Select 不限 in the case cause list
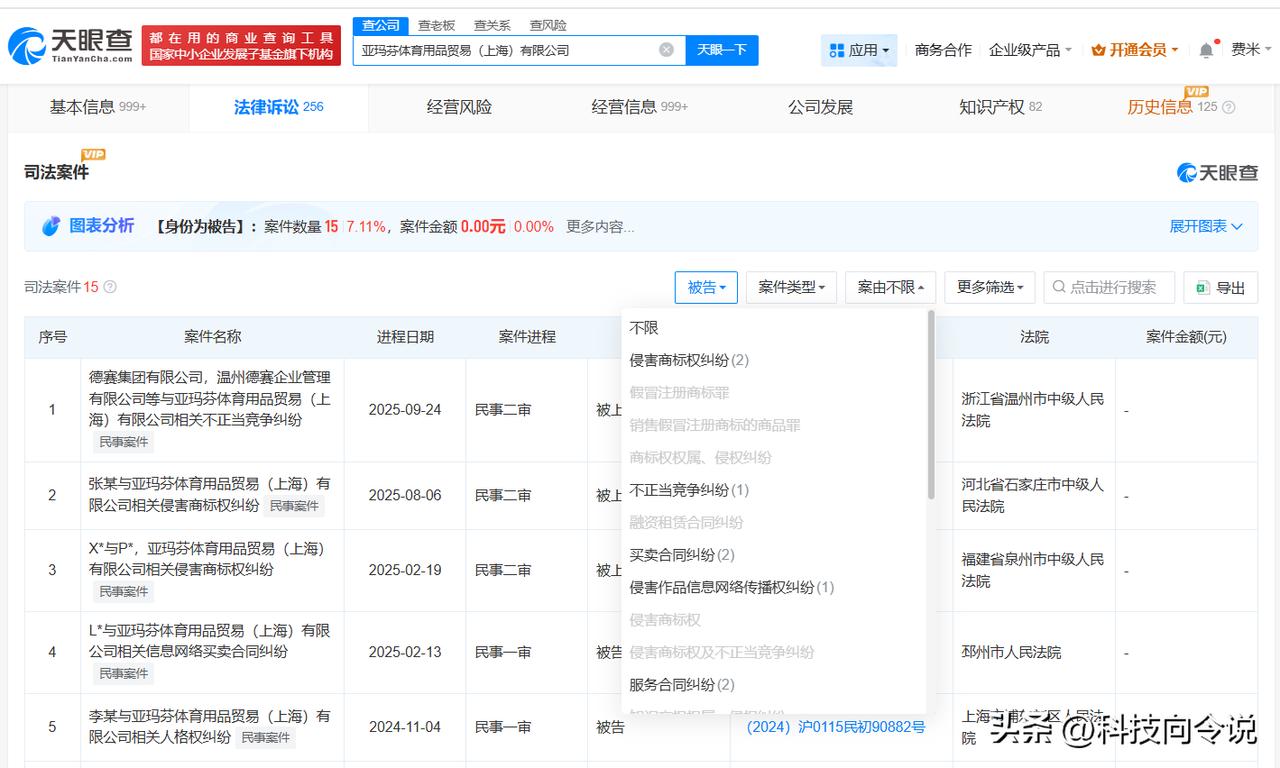The image size is (1280, 768). coord(644,328)
